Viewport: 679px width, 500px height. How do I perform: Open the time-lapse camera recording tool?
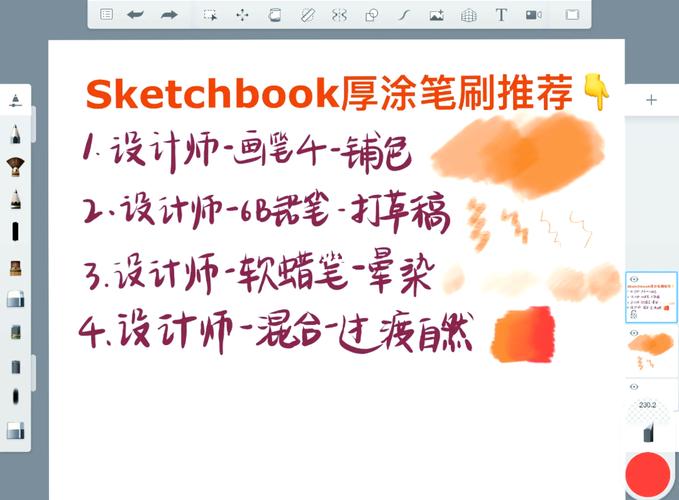tap(534, 15)
